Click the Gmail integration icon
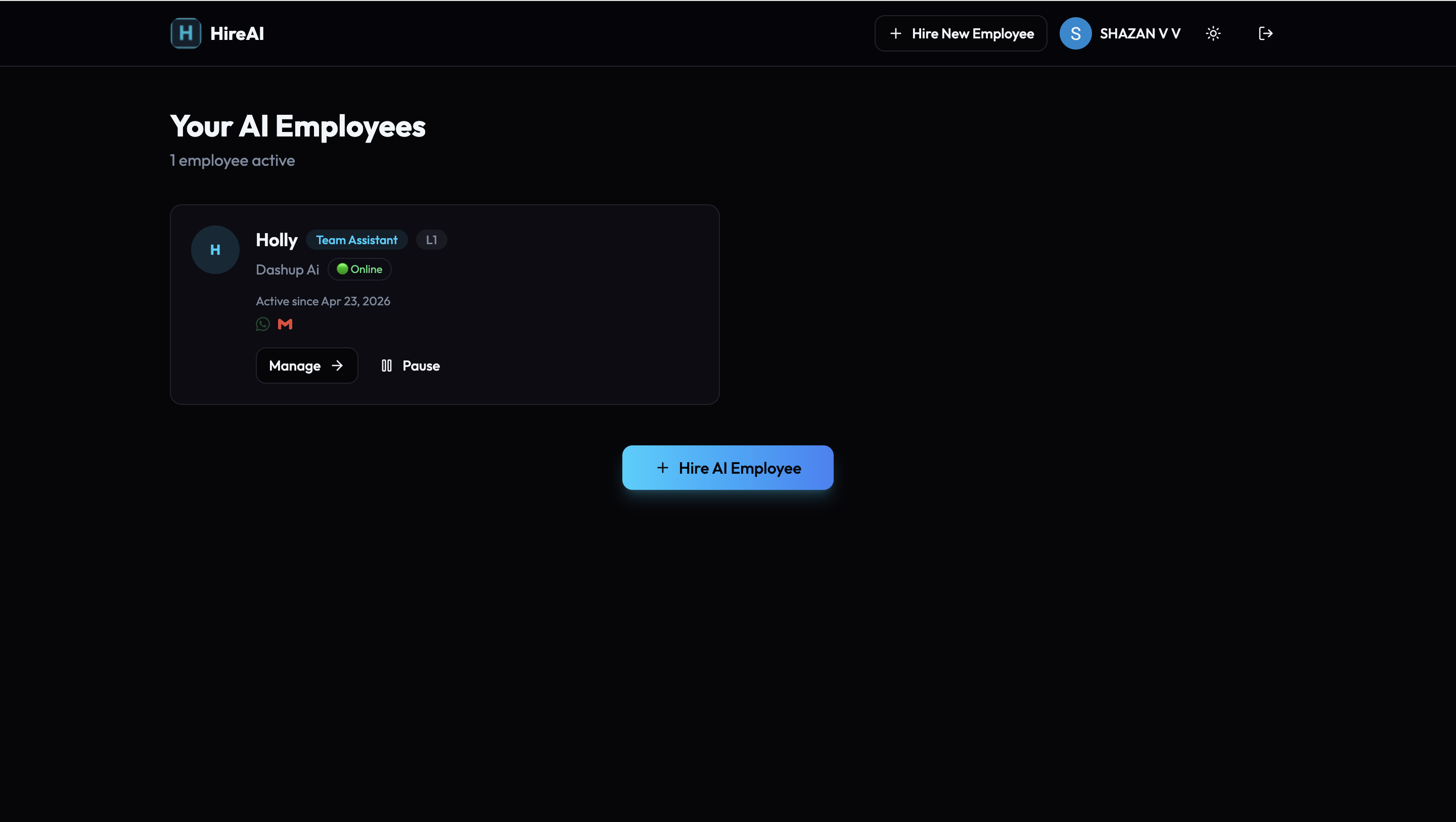 click(285, 324)
